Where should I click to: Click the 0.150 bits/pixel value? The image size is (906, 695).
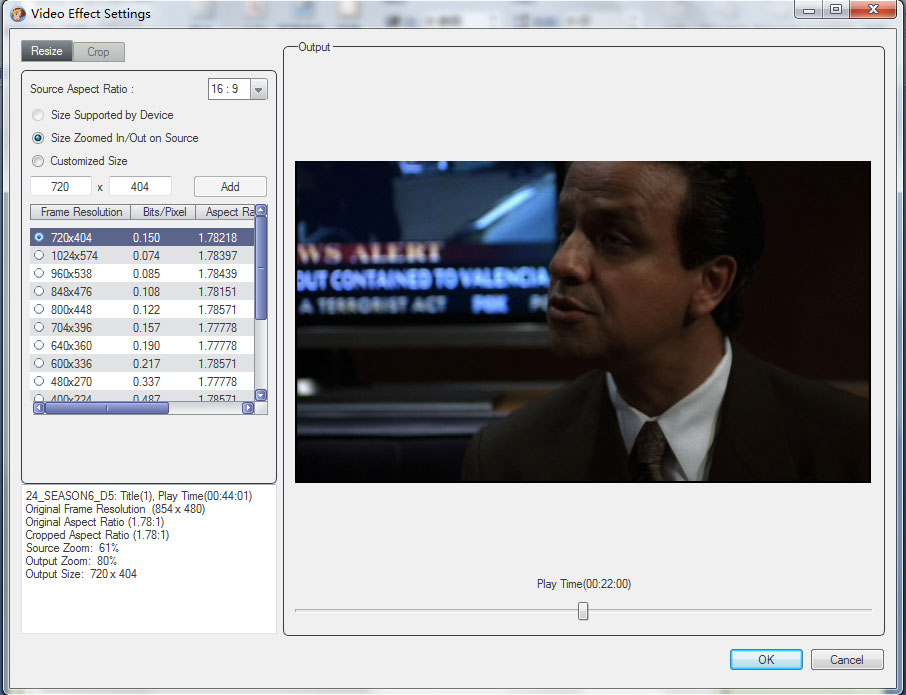click(146, 237)
